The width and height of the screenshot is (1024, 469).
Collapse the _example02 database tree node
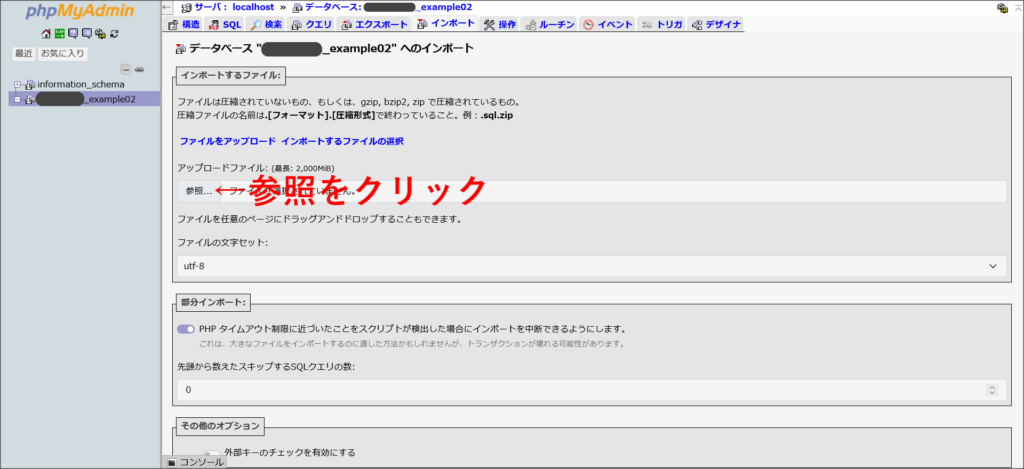tap(18, 99)
